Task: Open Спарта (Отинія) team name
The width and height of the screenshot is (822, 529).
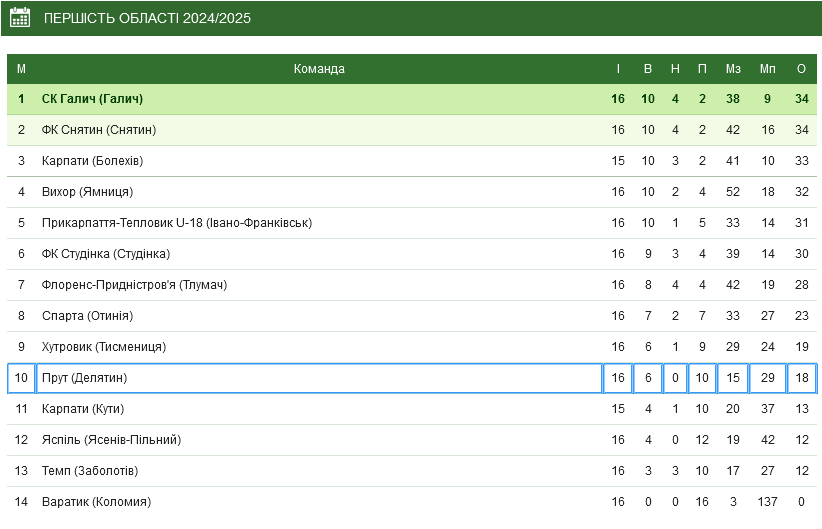Action: tap(88, 316)
